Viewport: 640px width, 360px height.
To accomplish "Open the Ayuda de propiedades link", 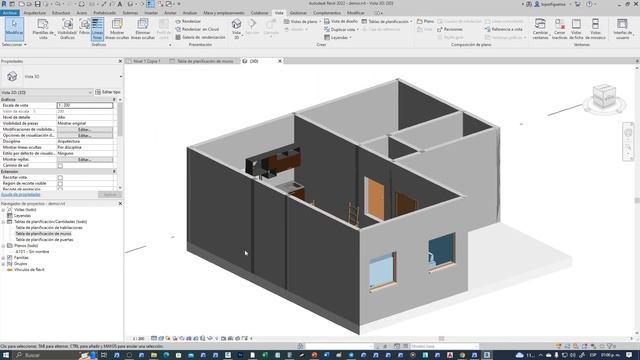I will (x=20, y=195).
